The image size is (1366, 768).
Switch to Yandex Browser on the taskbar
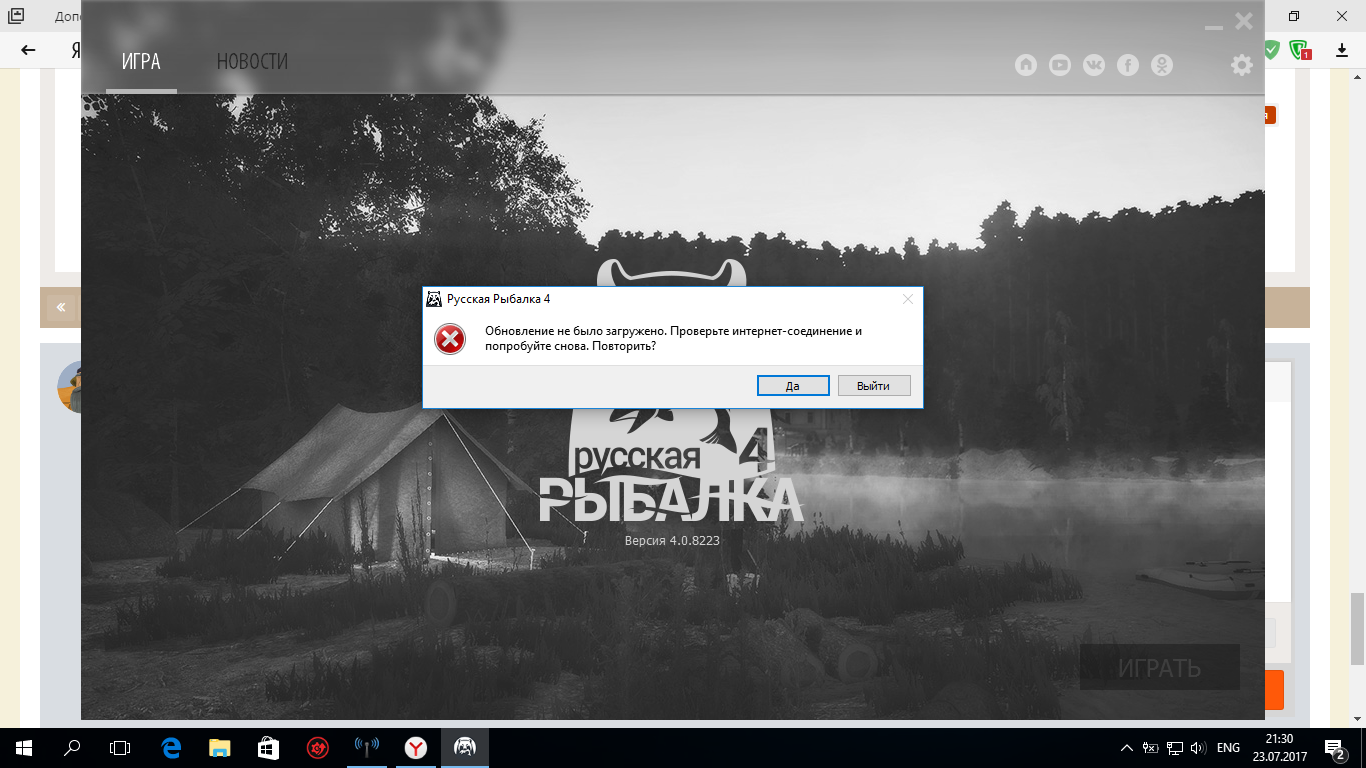(416, 747)
